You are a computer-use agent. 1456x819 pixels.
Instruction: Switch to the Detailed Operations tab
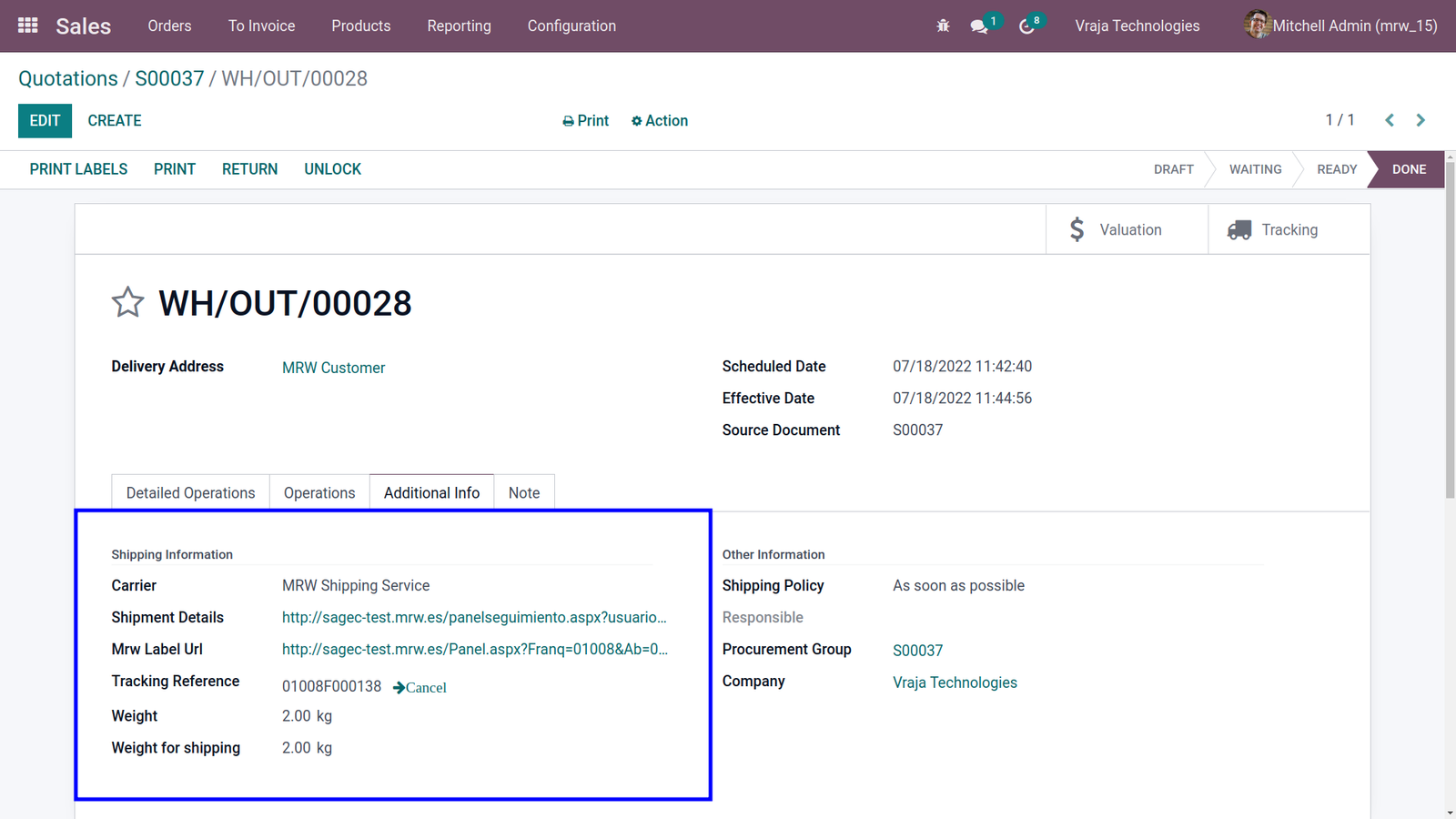(190, 492)
